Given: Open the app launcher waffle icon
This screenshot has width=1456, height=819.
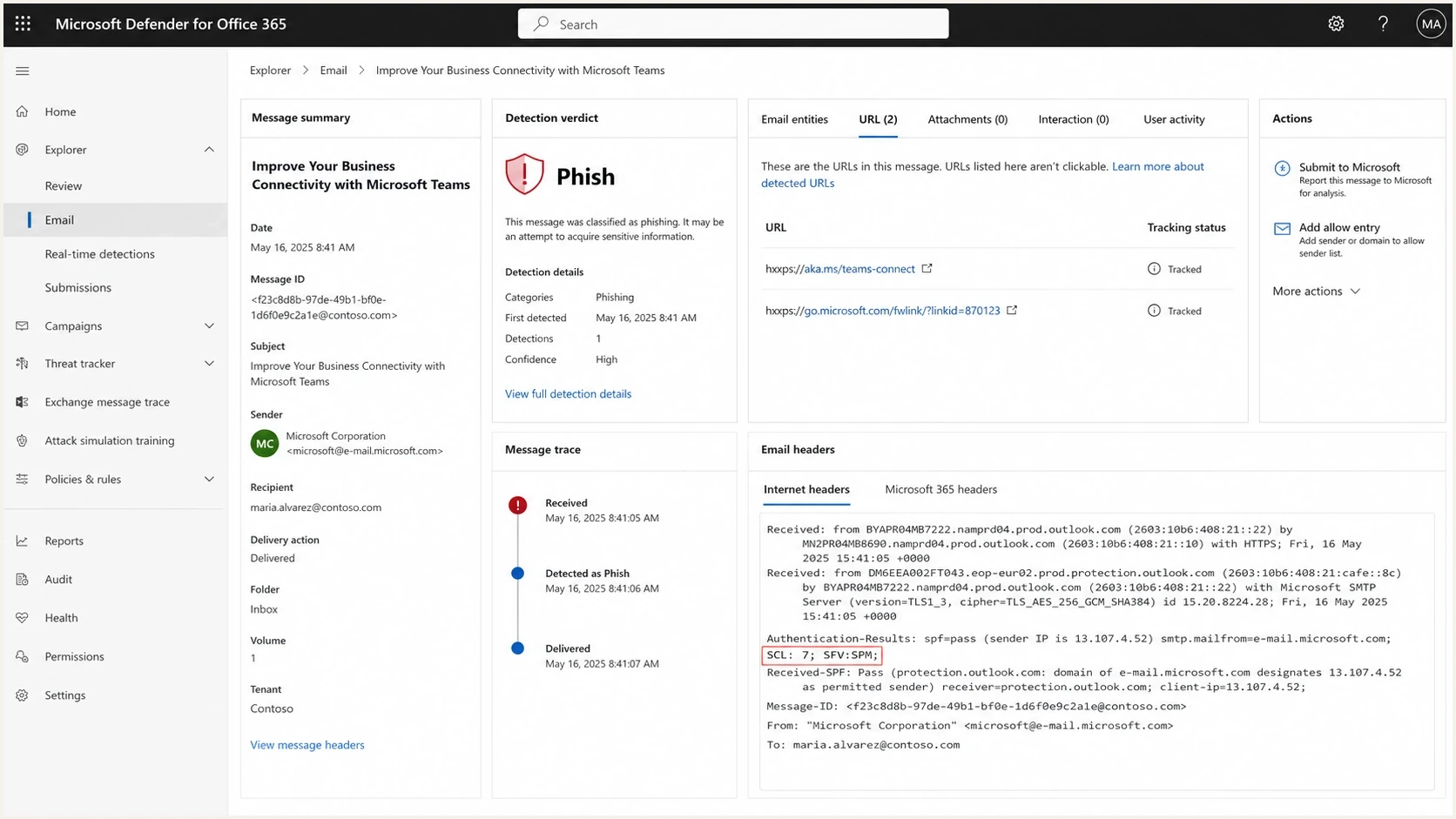Looking at the screenshot, I should point(23,23).
